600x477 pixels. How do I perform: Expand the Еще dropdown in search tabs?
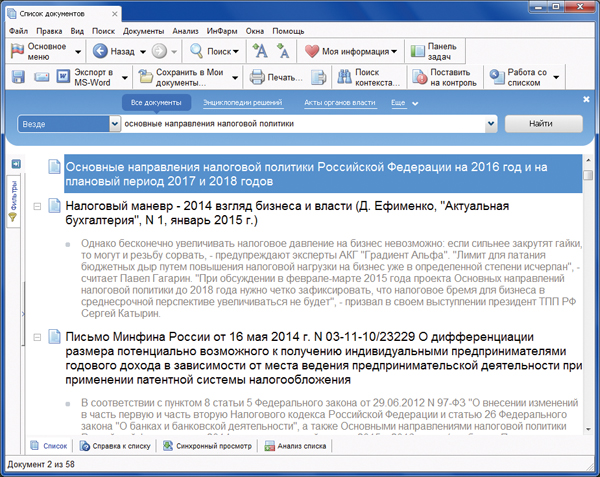tap(401, 103)
